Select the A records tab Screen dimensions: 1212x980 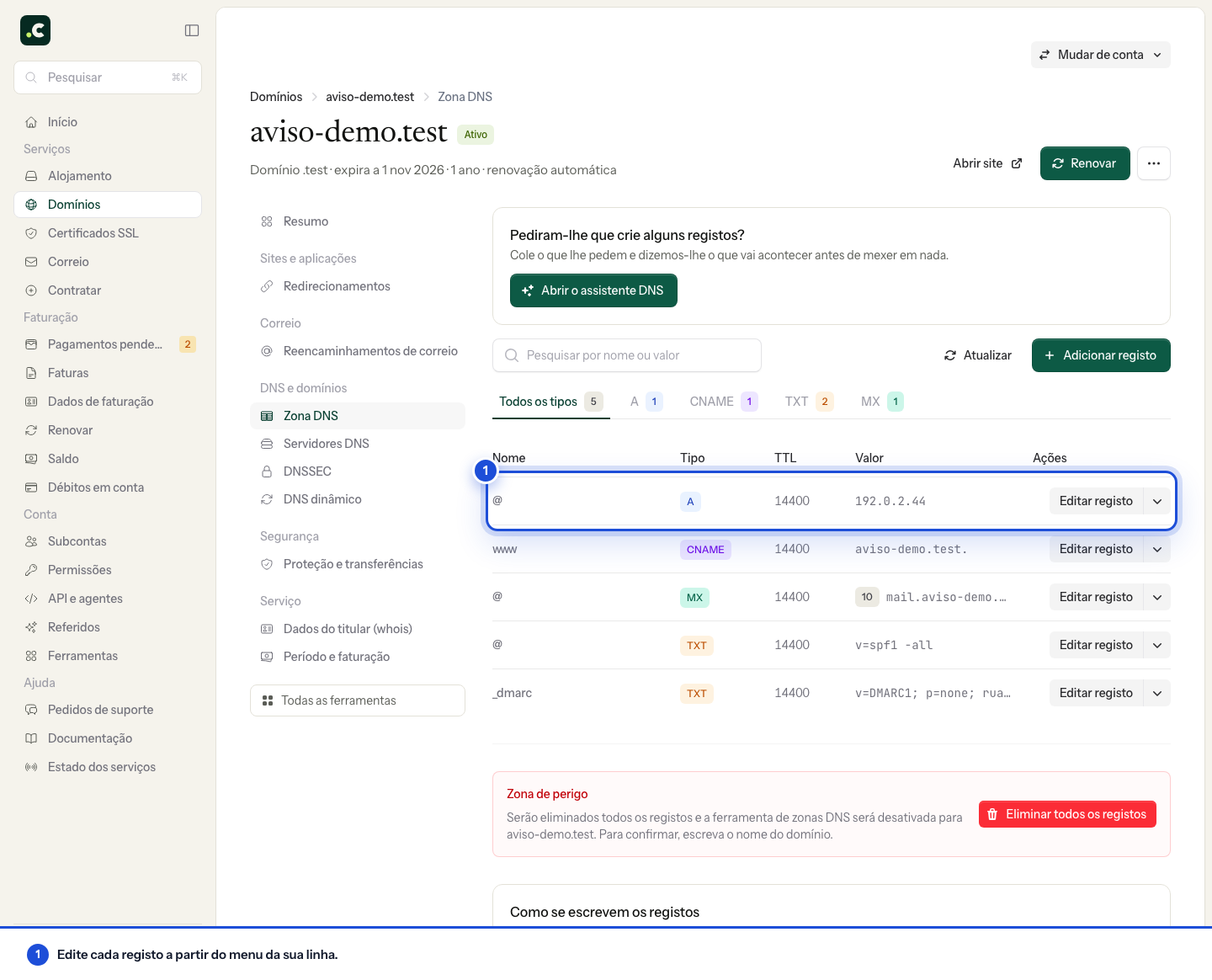point(646,402)
